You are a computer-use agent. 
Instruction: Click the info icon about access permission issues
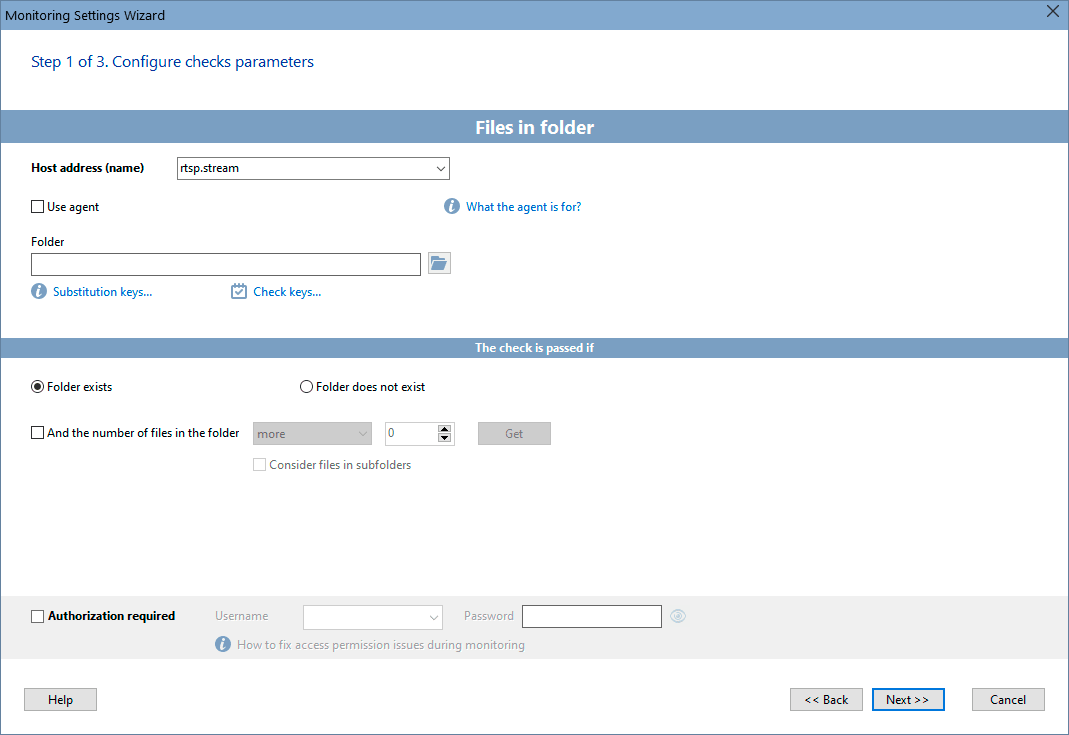223,644
